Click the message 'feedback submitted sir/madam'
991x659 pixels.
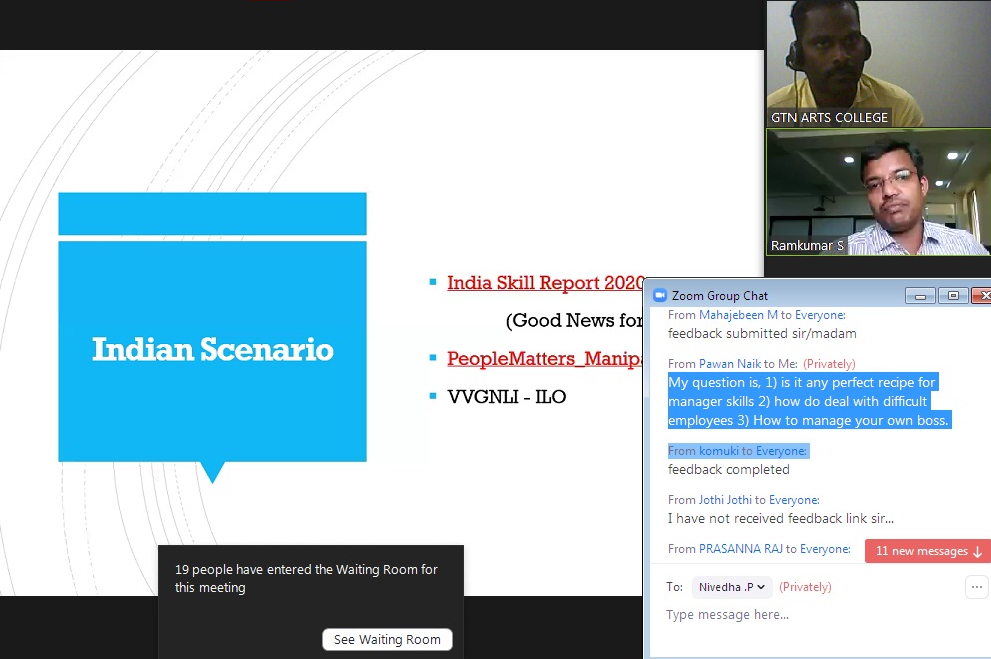[x=762, y=334]
